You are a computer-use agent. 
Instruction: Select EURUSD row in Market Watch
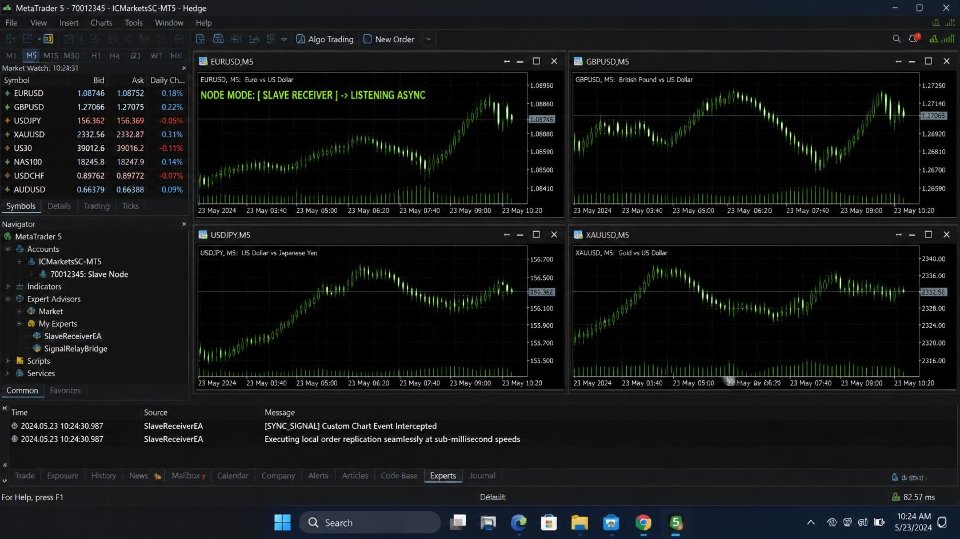(94, 93)
